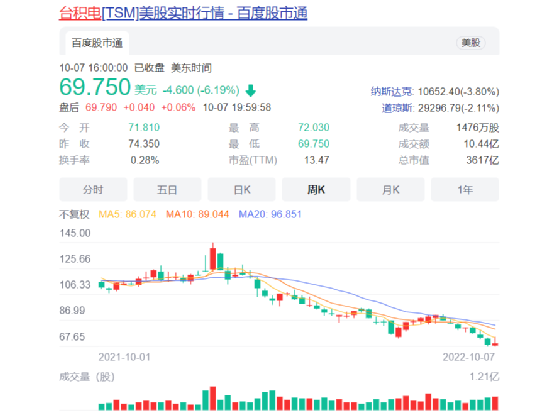553x417 pixels.
Task: Click the after-hours timestamp 10-07 19:59:58
Action: (x=237, y=107)
